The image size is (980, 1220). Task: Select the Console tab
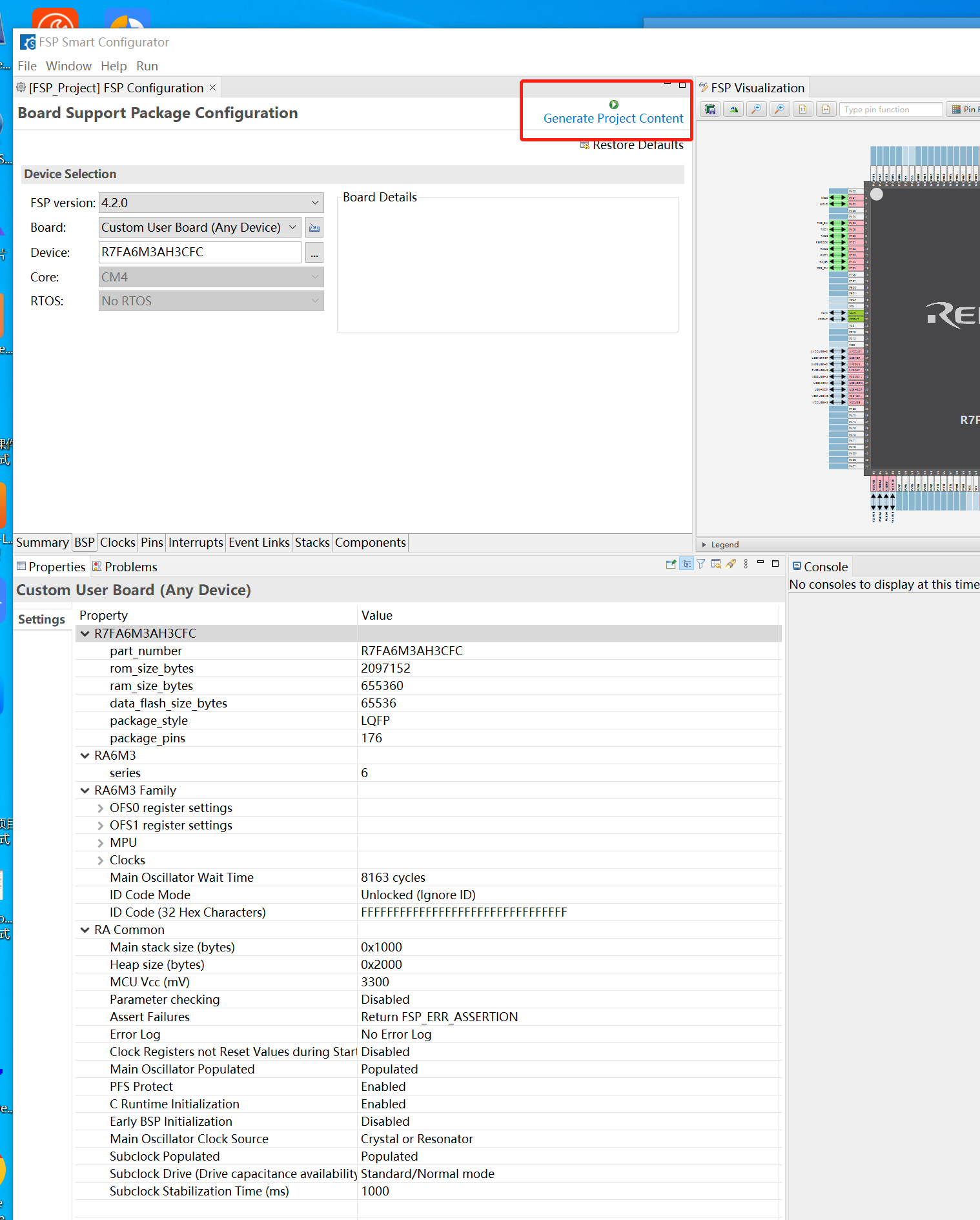coord(820,567)
